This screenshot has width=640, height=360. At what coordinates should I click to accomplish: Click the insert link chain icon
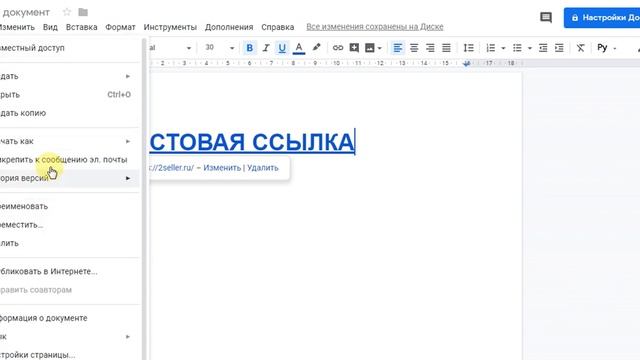(338, 48)
